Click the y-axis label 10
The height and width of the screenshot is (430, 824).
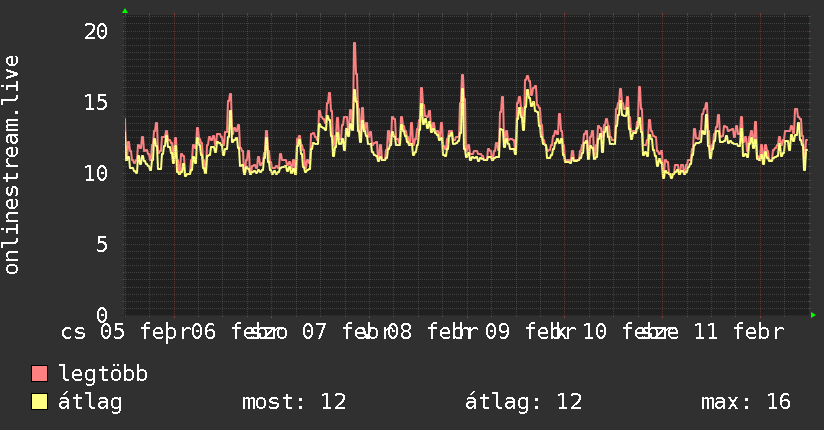click(x=96, y=173)
